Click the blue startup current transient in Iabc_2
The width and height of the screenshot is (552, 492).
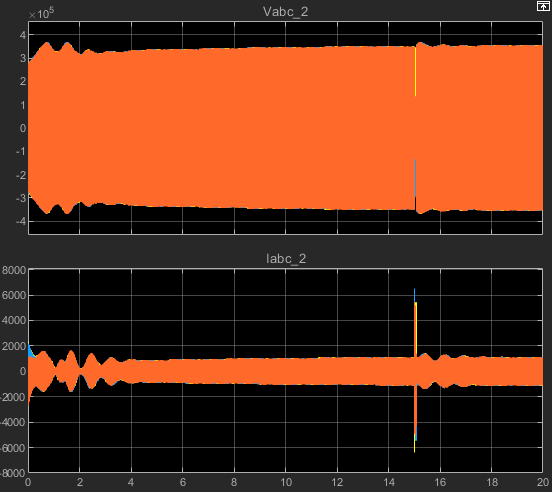[x=31, y=351]
